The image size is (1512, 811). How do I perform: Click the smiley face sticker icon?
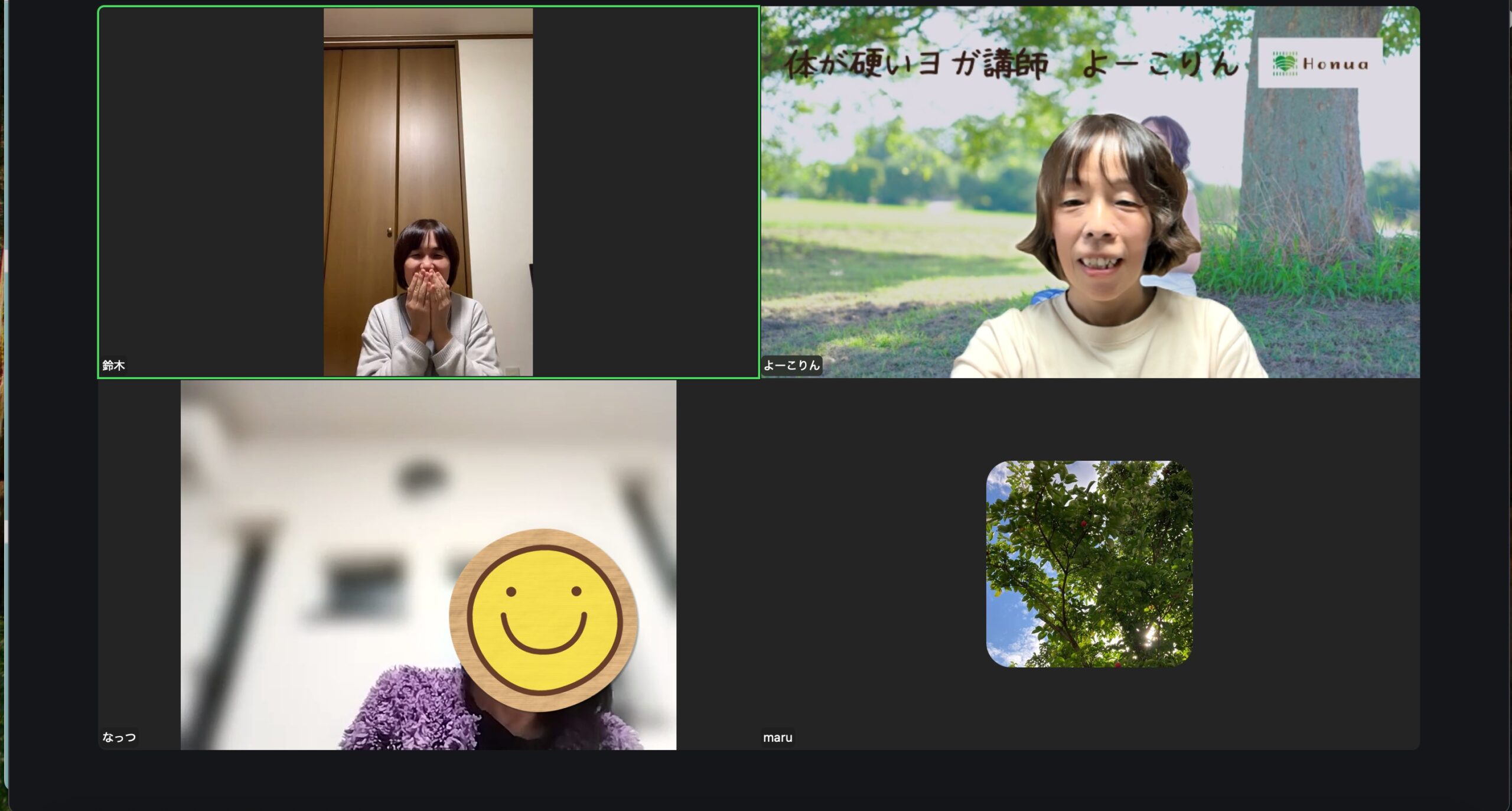click(x=543, y=620)
